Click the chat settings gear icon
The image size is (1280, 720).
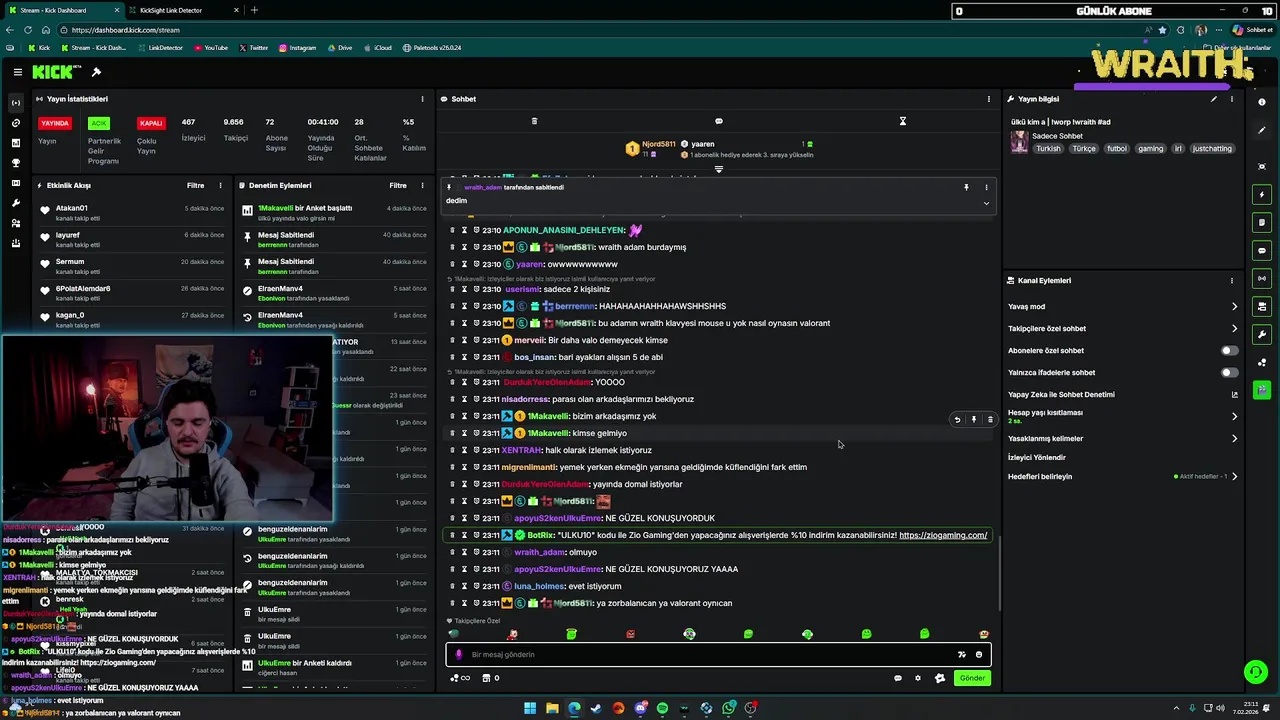(918, 678)
